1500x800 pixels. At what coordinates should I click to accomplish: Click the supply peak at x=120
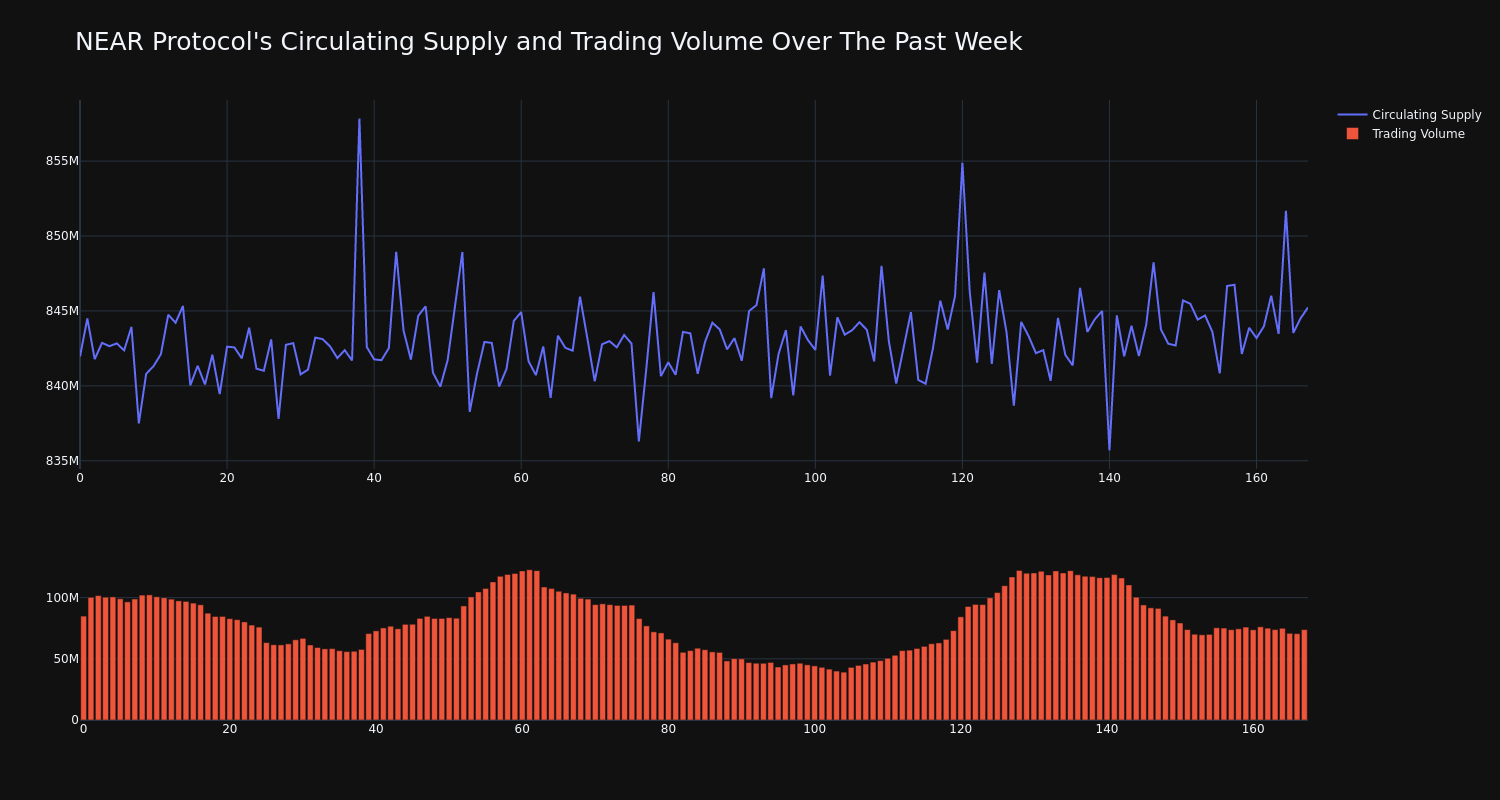coord(962,163)
